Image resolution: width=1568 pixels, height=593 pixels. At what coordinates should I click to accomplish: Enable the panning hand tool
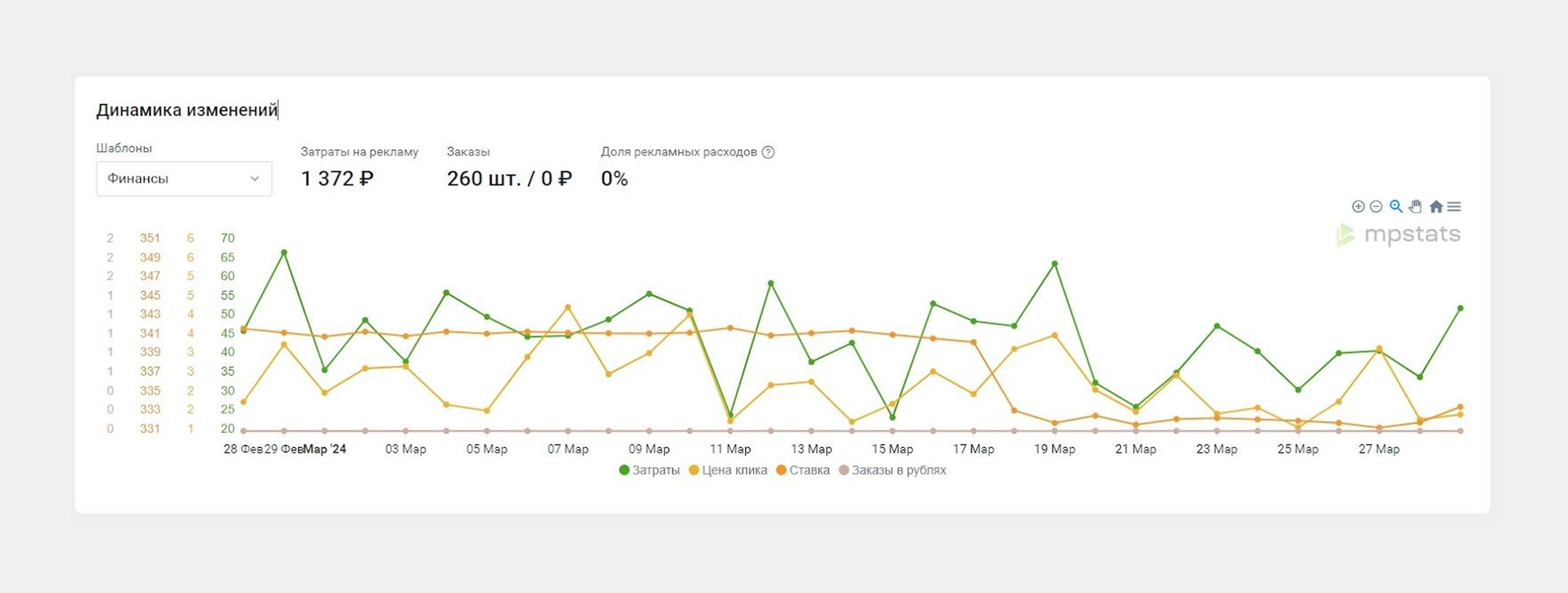point(1416,206)
